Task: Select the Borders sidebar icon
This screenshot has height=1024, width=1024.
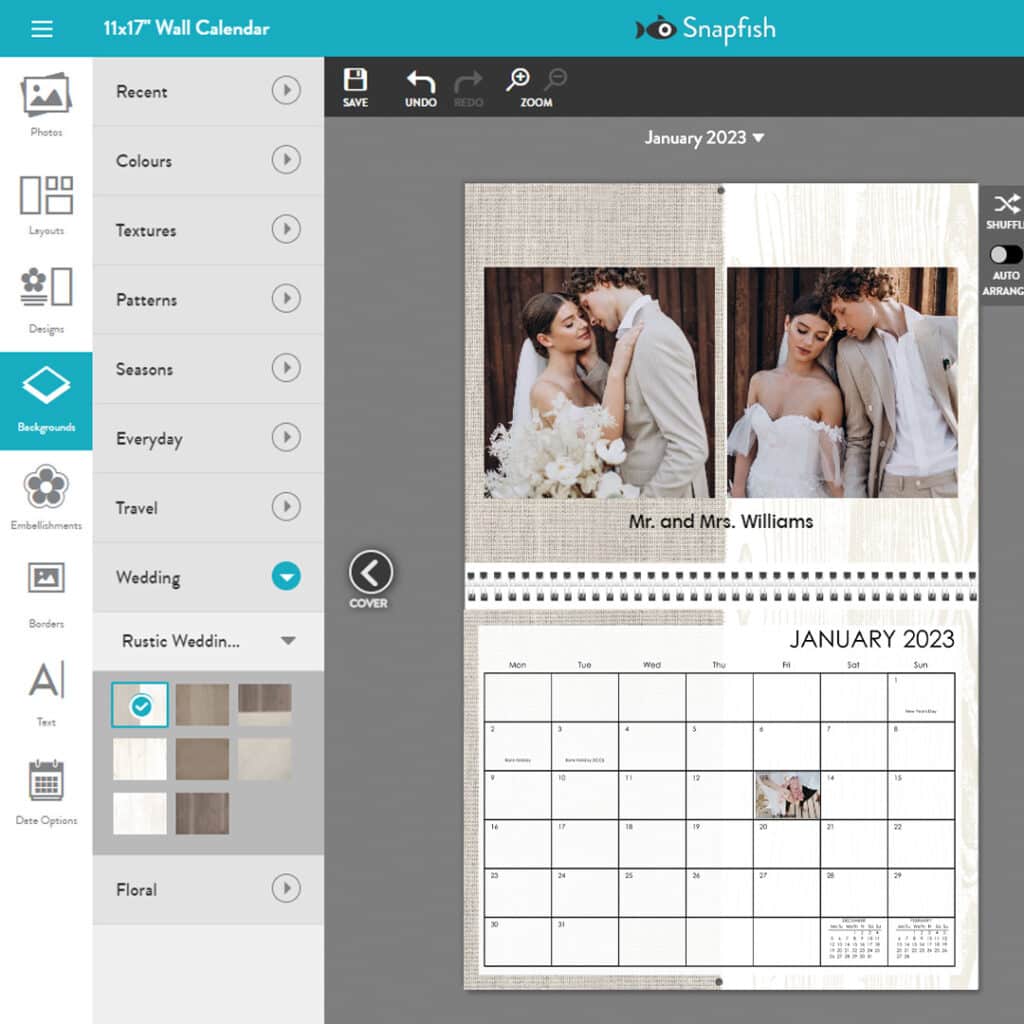Action: coord(45,588)
